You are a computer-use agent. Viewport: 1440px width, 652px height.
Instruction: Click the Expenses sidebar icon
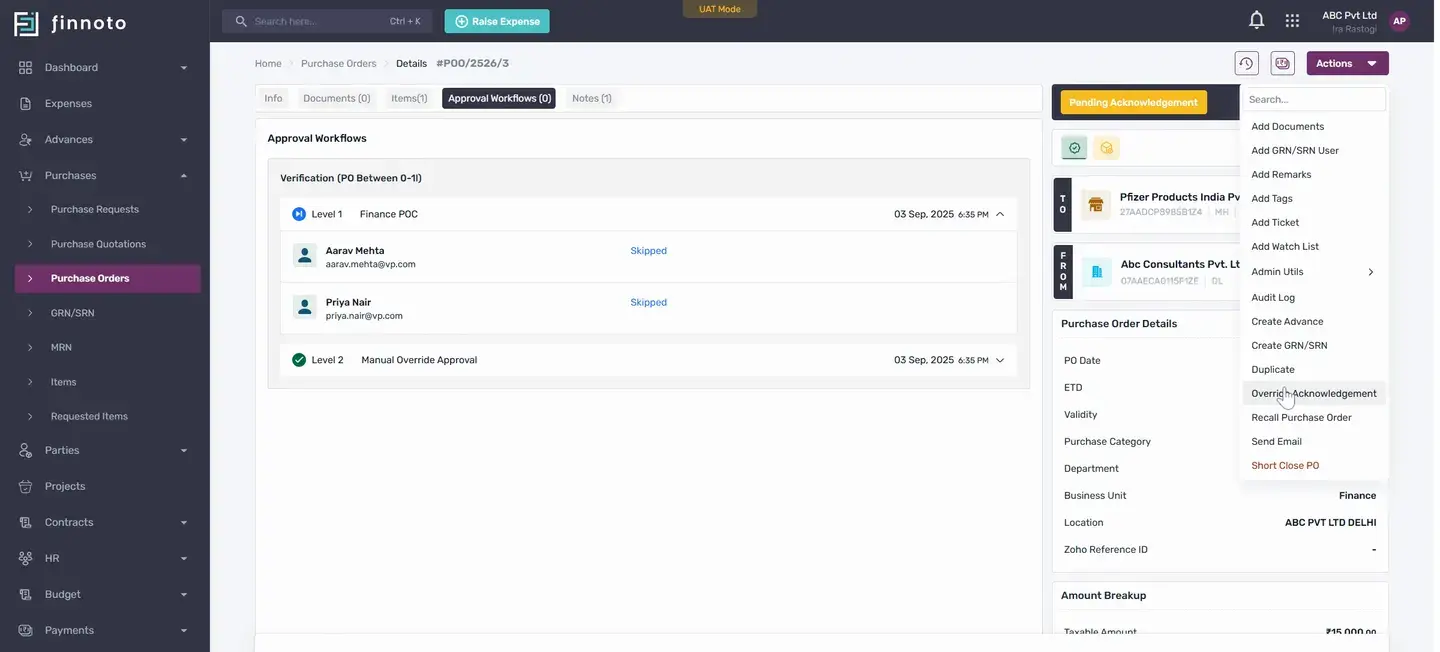tap(26, 103)
